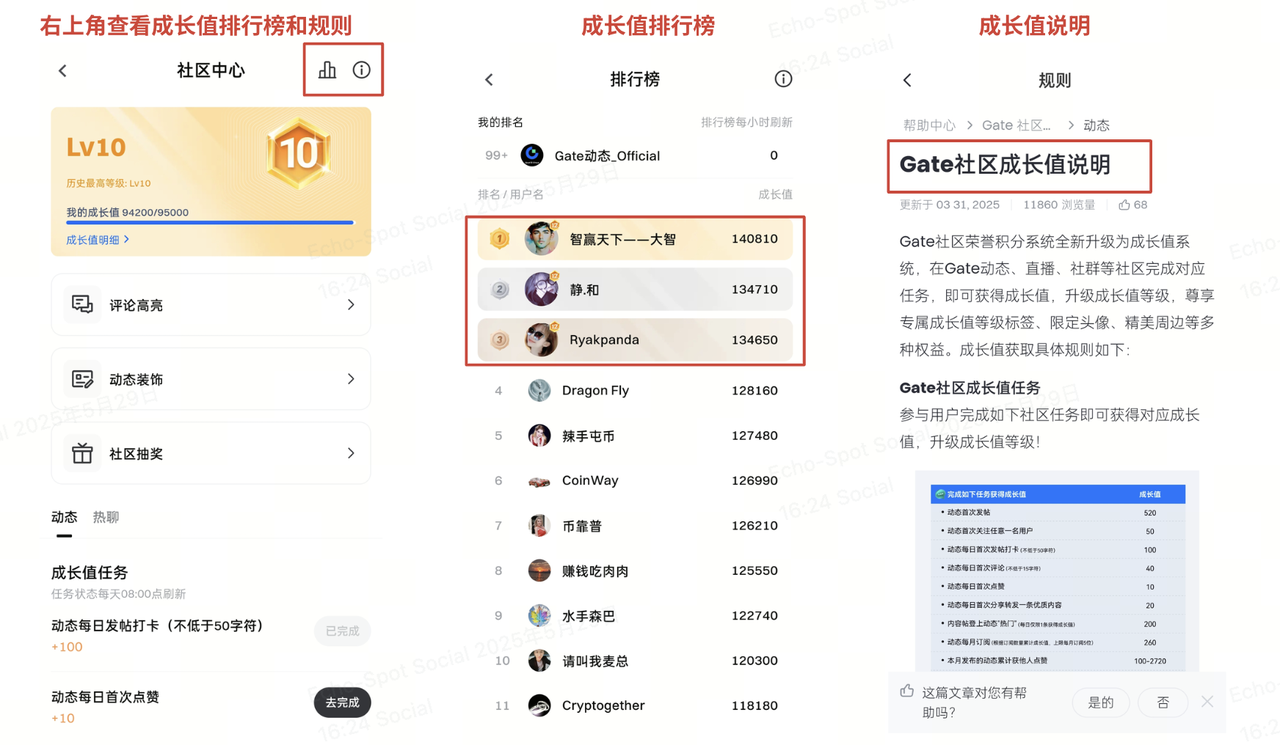The image size is (1280, 745).
Task: Open the leaderboard bar chart icon
Action: coord(327,70)
